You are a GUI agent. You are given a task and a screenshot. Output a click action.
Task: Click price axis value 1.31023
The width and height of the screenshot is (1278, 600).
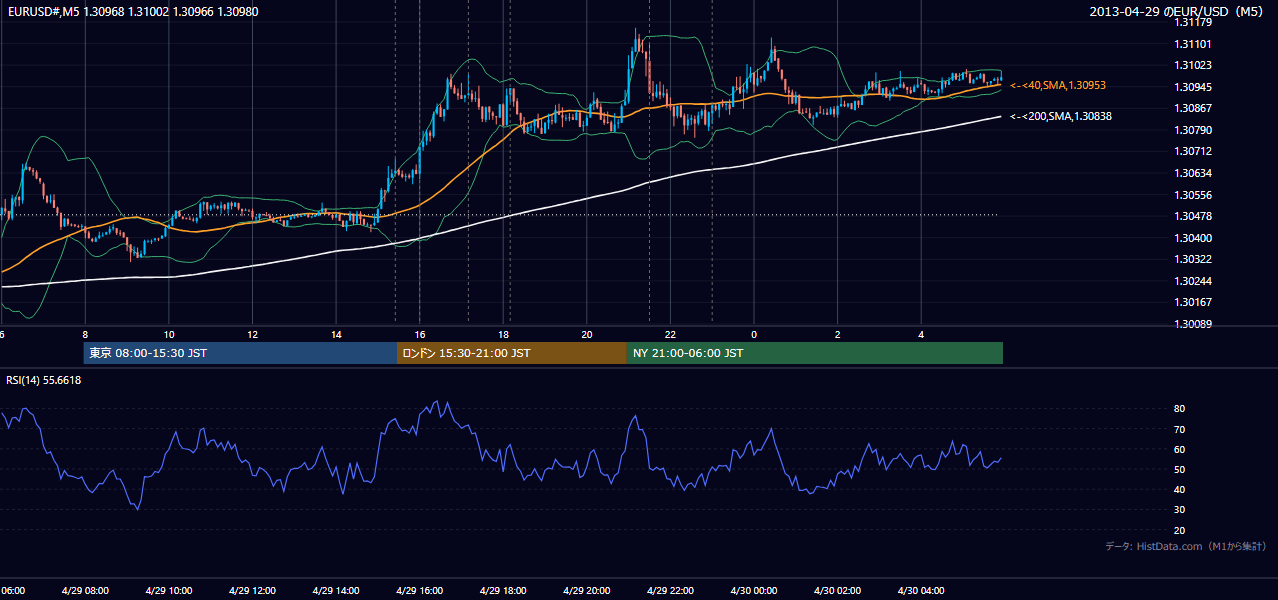click(x=1194, y=65)
